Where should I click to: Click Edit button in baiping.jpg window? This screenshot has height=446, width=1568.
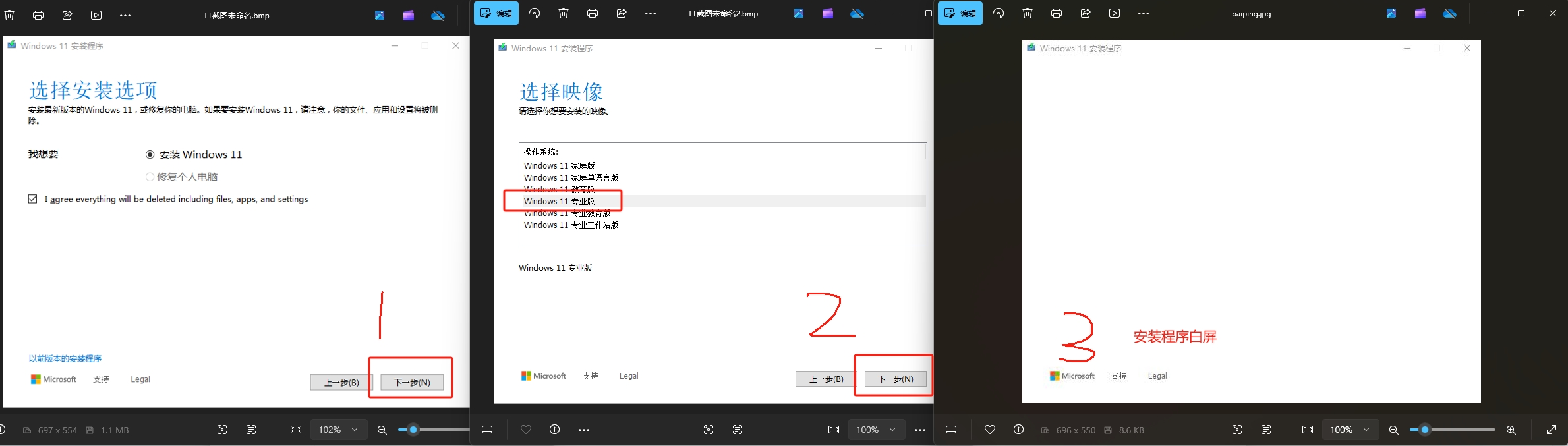click(x=960, y=13)
